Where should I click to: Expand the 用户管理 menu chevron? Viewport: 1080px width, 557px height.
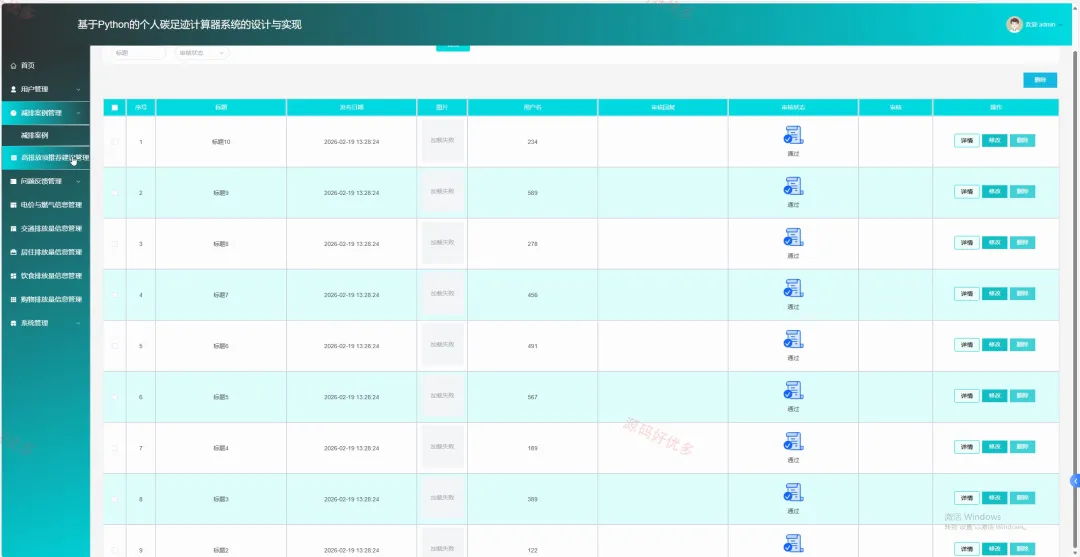[x=79, y=90]
